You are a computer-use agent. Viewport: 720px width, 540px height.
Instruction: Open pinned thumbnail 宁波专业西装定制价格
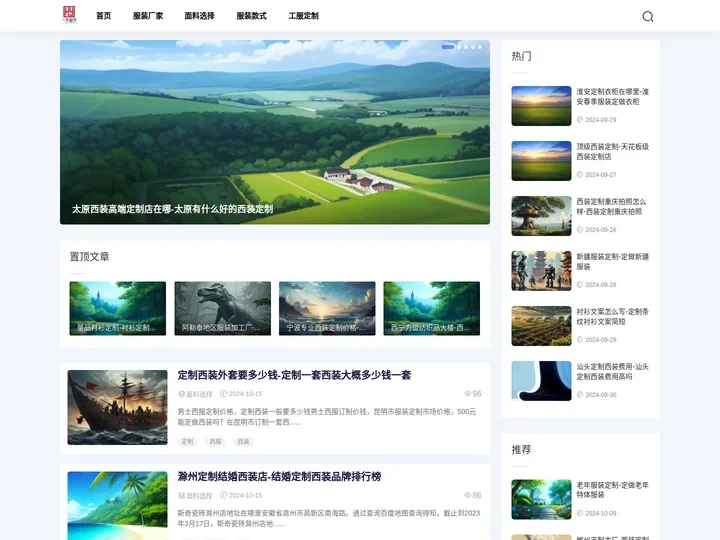(x=327, y=308)
